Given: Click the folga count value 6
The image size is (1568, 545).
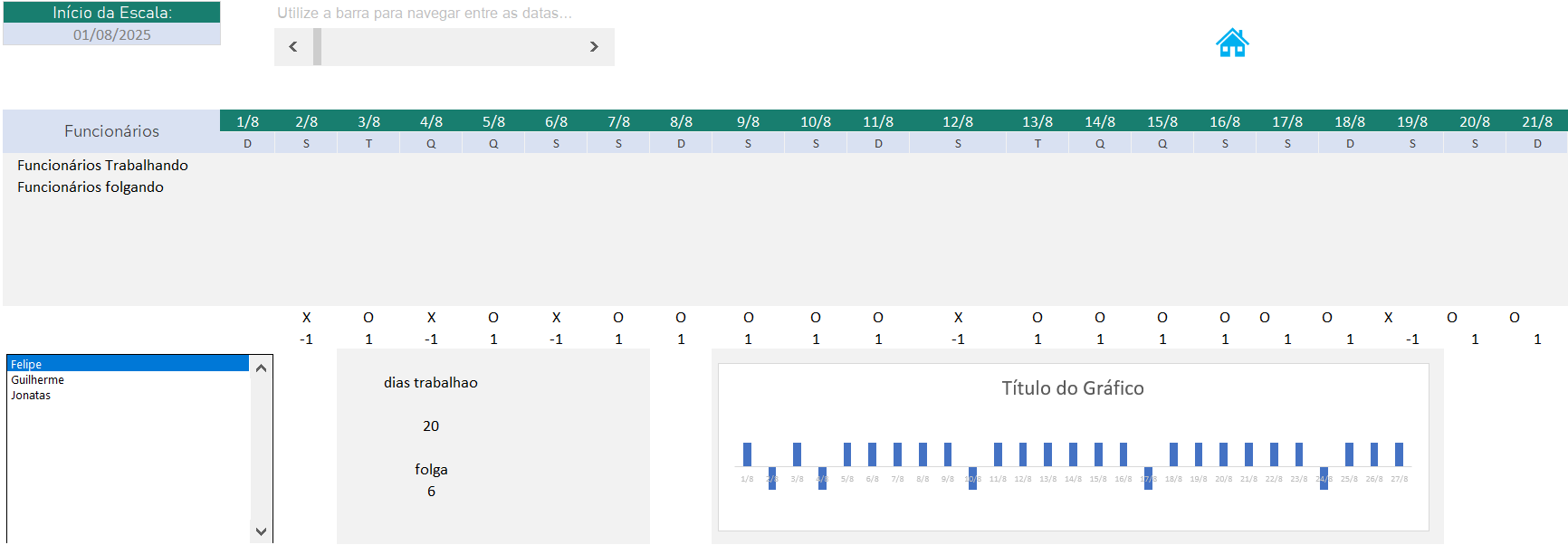Looking at the screenshot, I should 431,492.
